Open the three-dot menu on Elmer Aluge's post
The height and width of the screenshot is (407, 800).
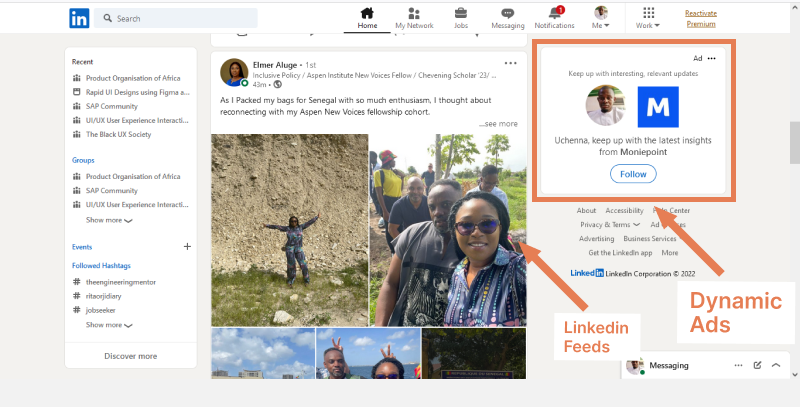(510, 63)
